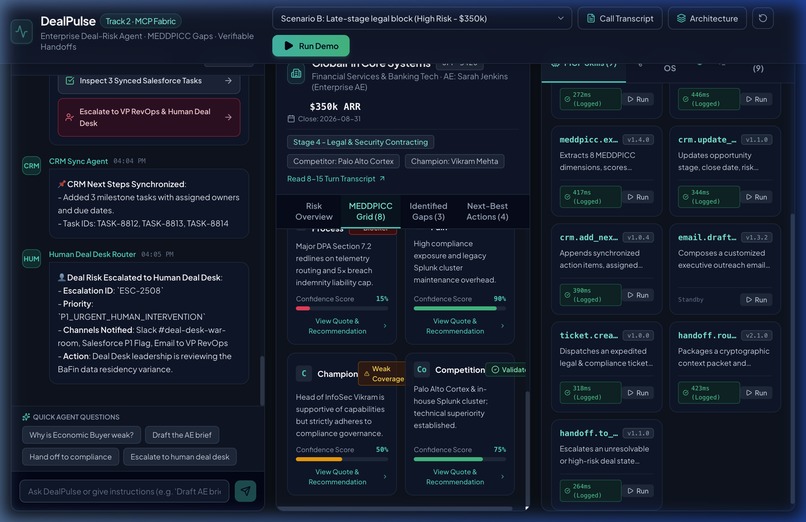
Task: Open the Architecture view
Action: pyautogui.click(x=707, y=18)
